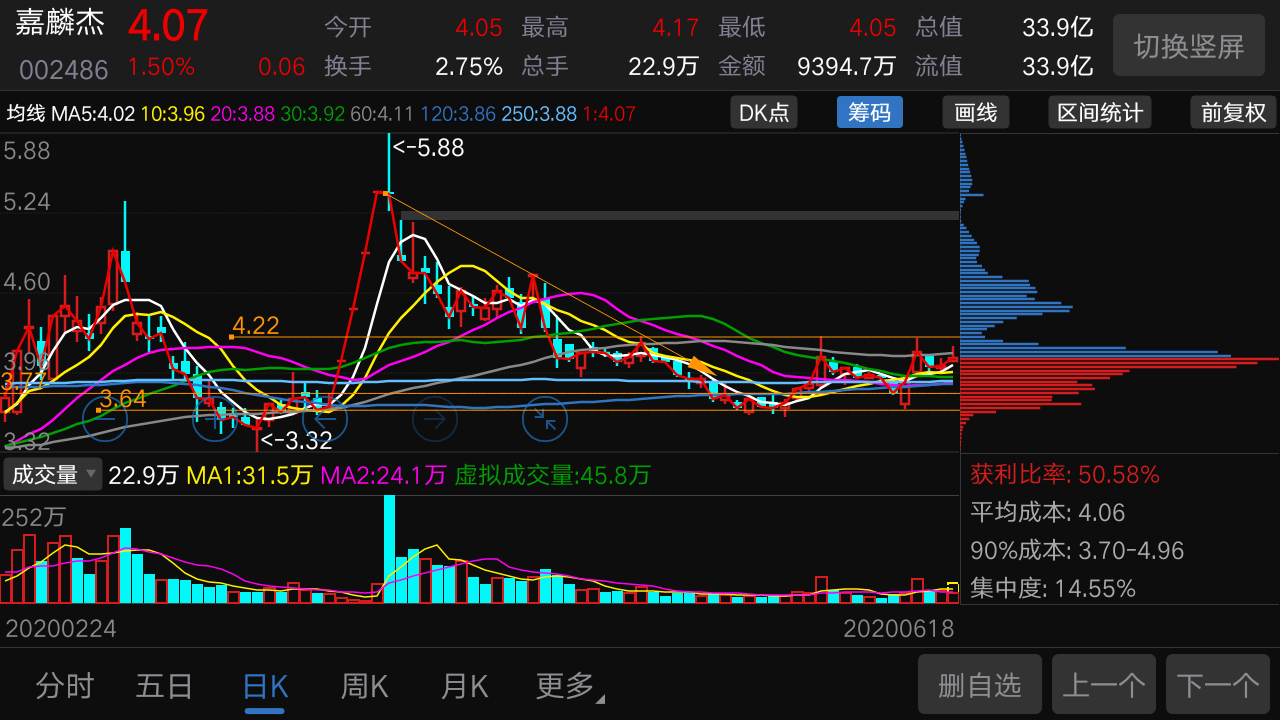
Task: Open the 成交量 indicator dropdown
Action: pos(52,475)
